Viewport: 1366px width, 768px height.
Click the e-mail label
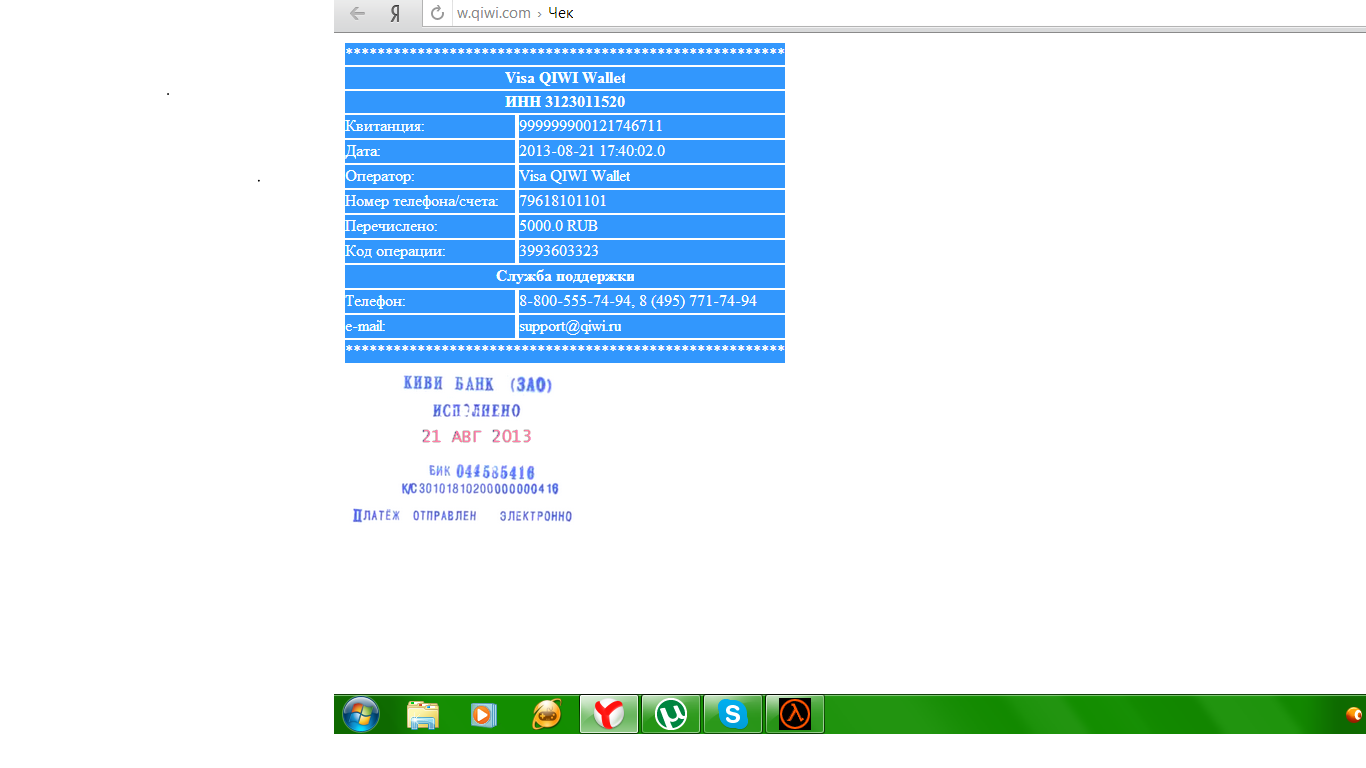pos(365,326)
